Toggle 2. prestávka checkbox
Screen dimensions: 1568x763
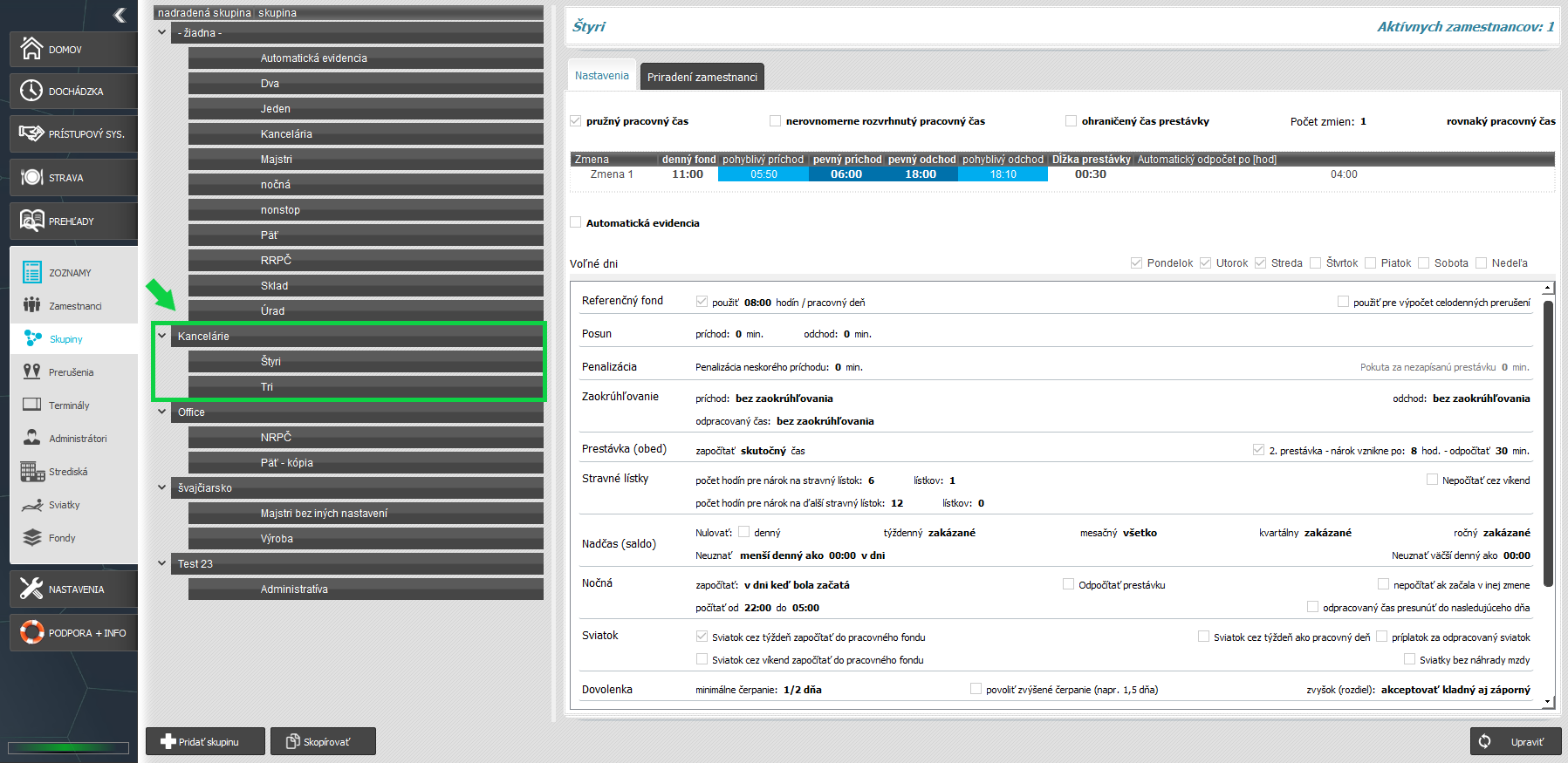pos(1258,450)
